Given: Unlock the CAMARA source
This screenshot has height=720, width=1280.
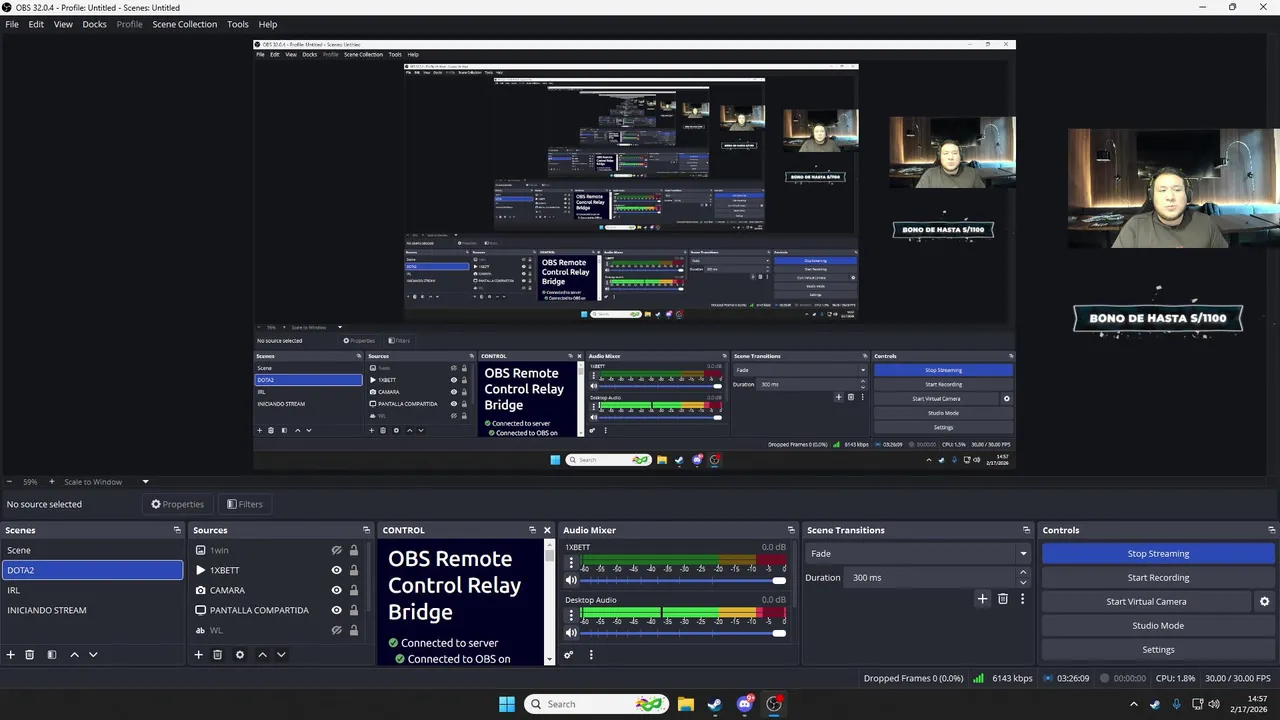Looking at the screenshot, I should (x=353, y=590).
